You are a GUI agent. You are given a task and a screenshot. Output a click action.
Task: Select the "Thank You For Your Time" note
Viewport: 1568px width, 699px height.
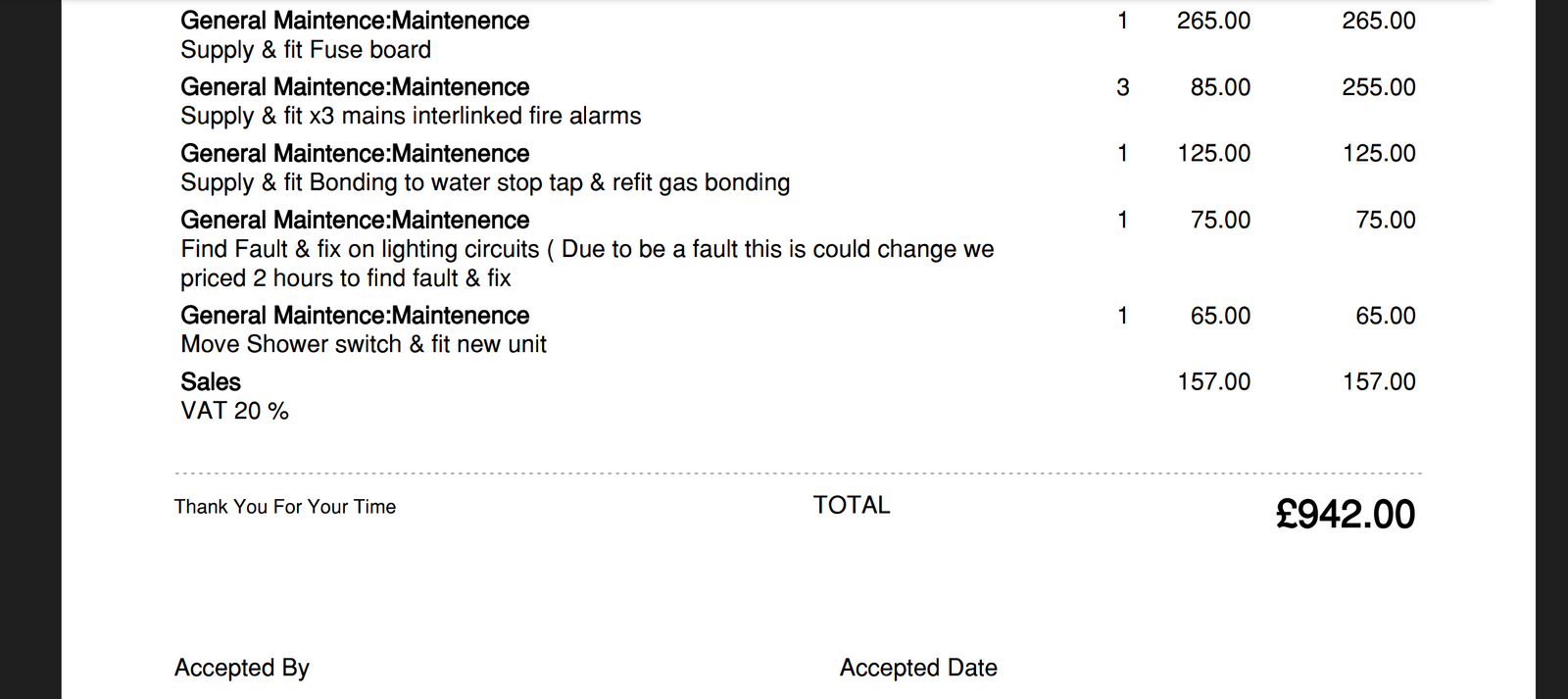click(x=285, y=507)
